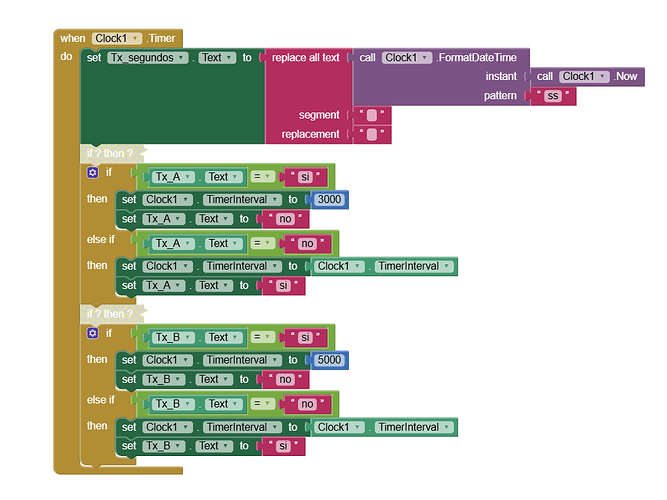
Task: Select the 5000 number block
Action: tap(330, 360)
